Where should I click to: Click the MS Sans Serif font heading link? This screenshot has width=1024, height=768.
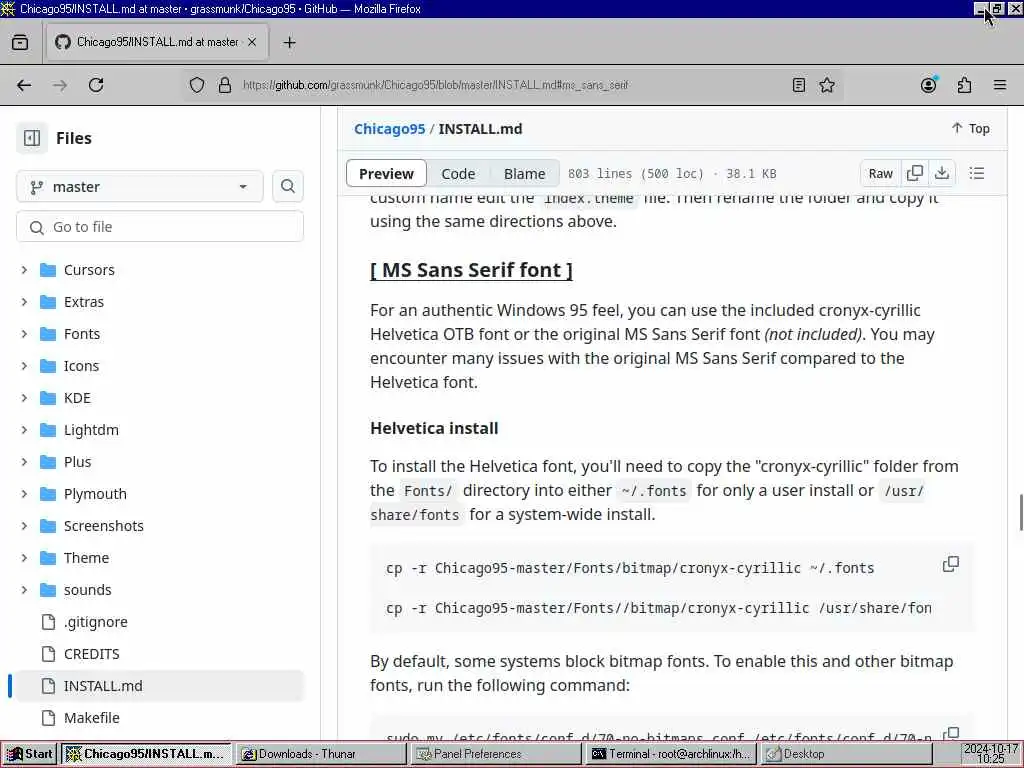tap(471, 270)
